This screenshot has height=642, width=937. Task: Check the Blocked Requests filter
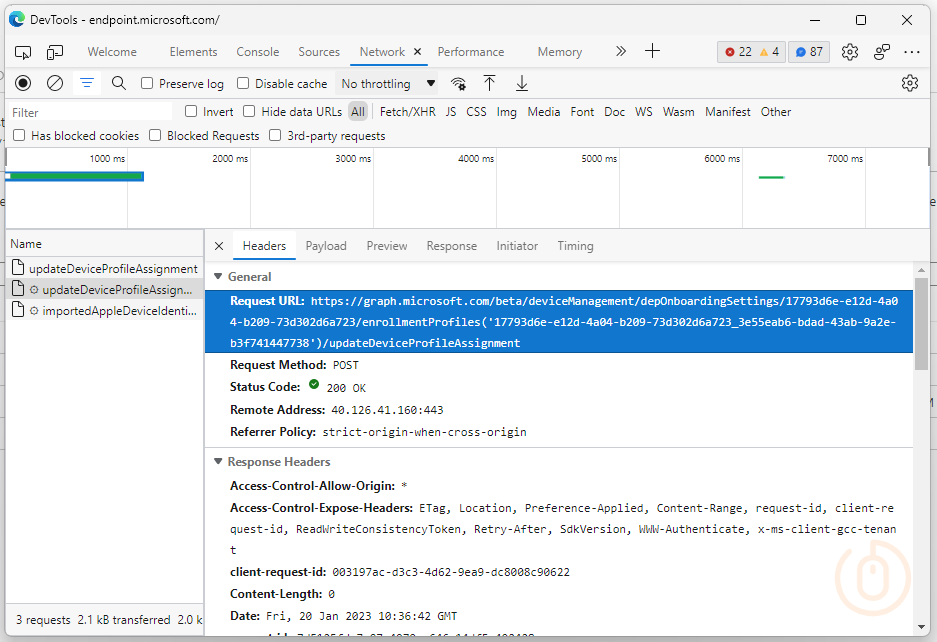(x=155, y=134)
